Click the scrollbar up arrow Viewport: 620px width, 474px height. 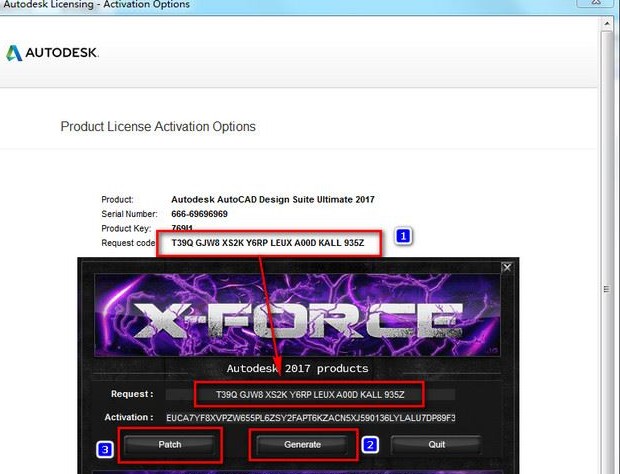click(607, 24)
